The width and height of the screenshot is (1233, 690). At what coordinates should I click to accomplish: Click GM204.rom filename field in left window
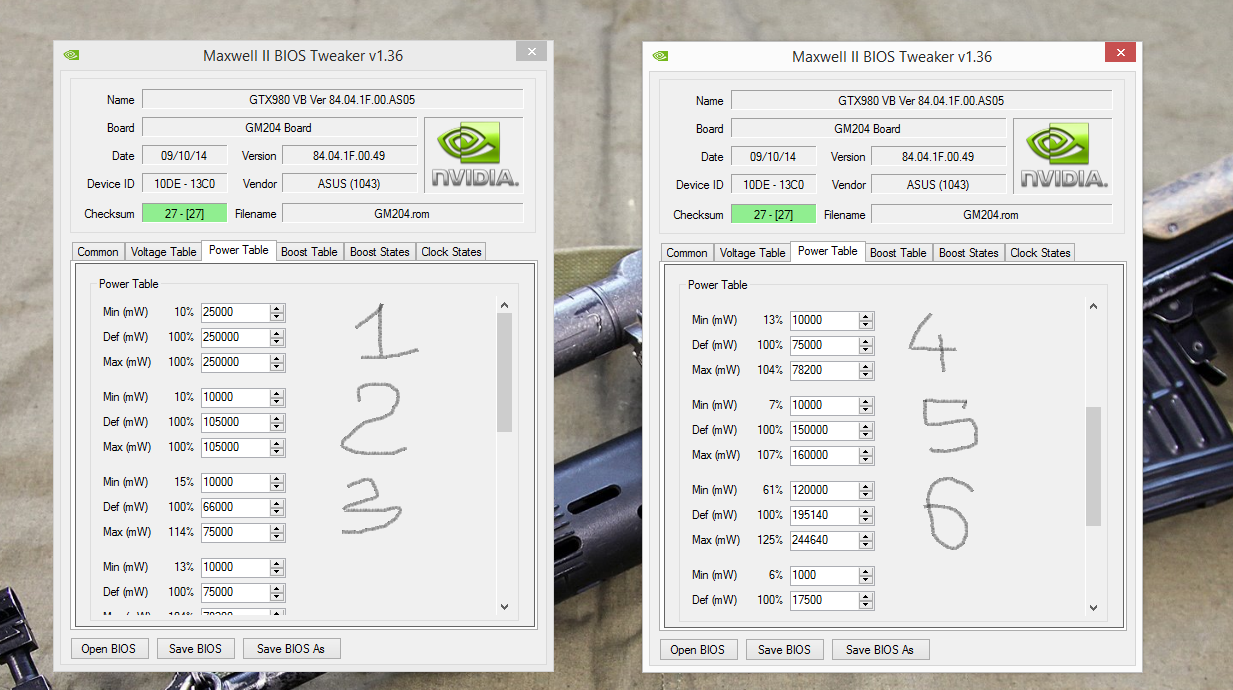tap(402, 213)
